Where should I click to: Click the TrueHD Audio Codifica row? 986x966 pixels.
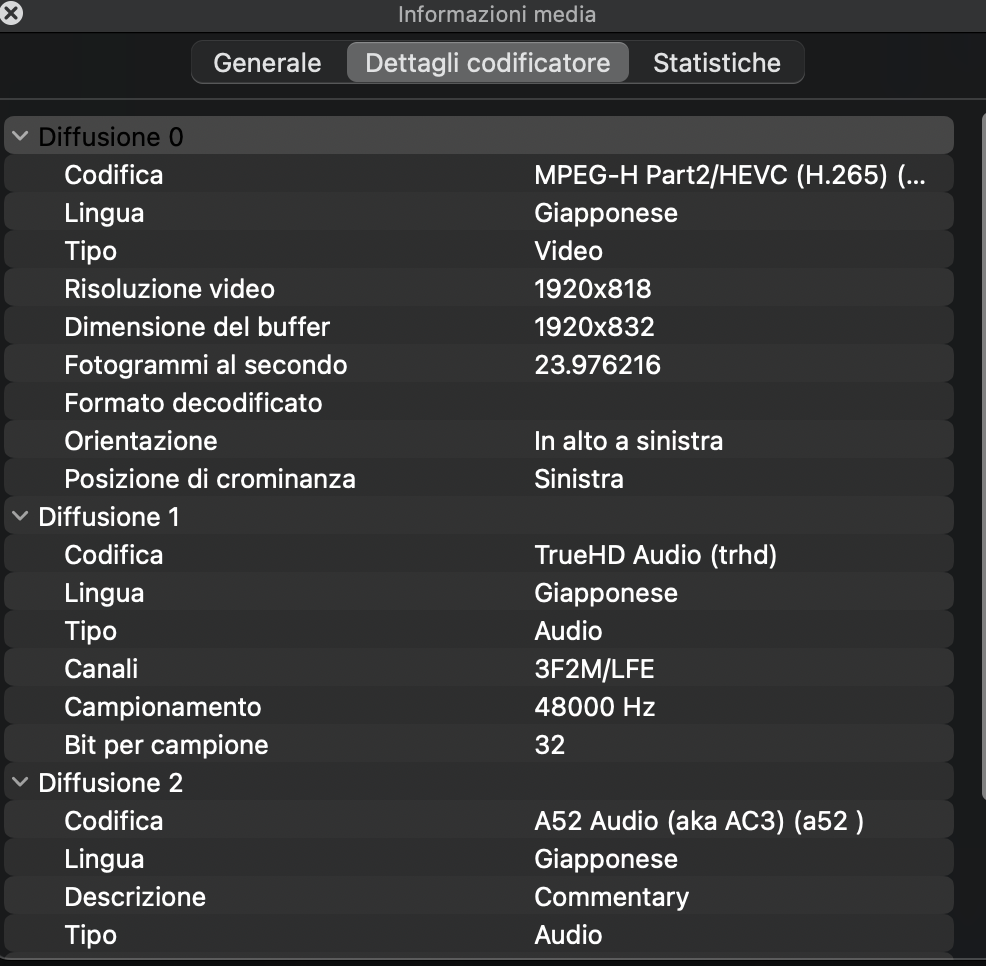click(x=478, y=555)
